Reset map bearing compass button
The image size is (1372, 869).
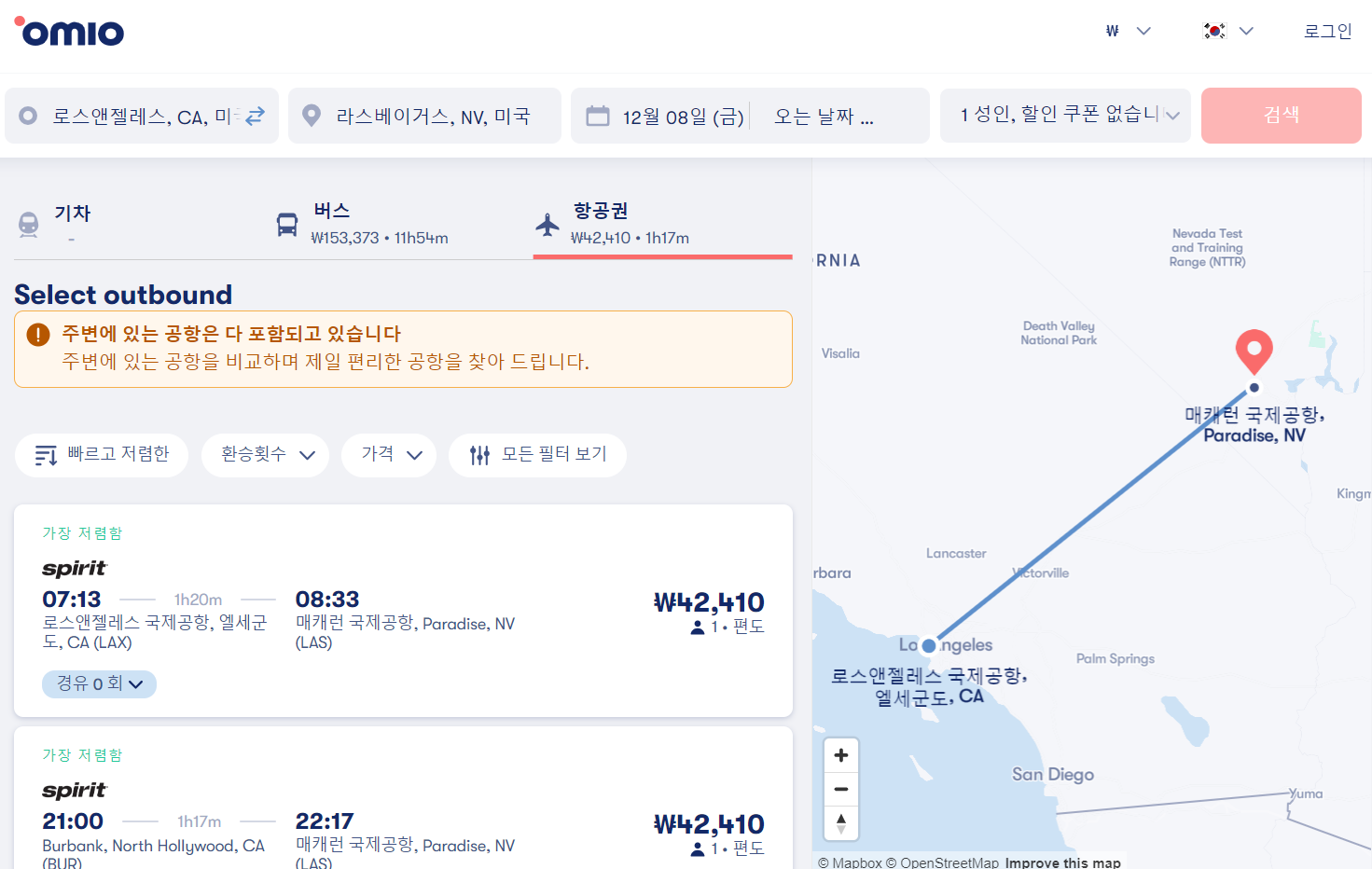coord(840,823)
